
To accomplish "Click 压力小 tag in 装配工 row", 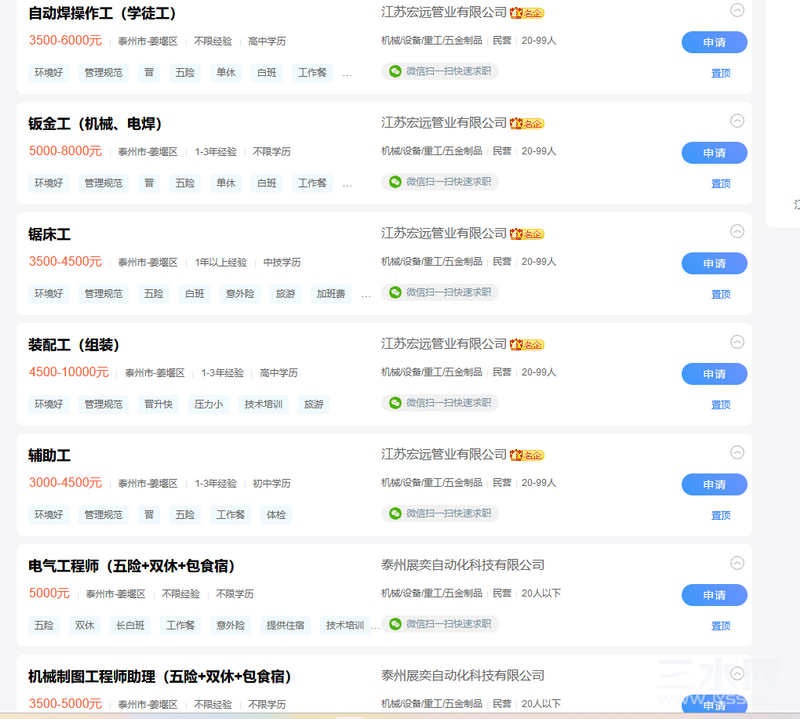I will (x=208, y=404).
